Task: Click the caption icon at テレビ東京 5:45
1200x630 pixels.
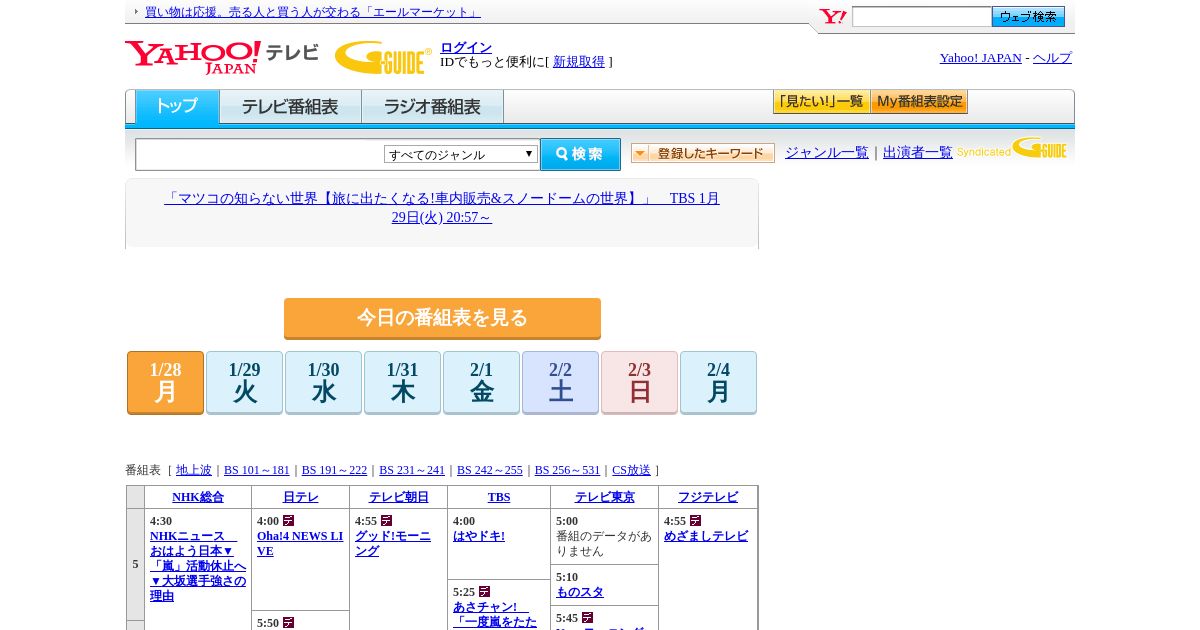Action: click(587, 618)
